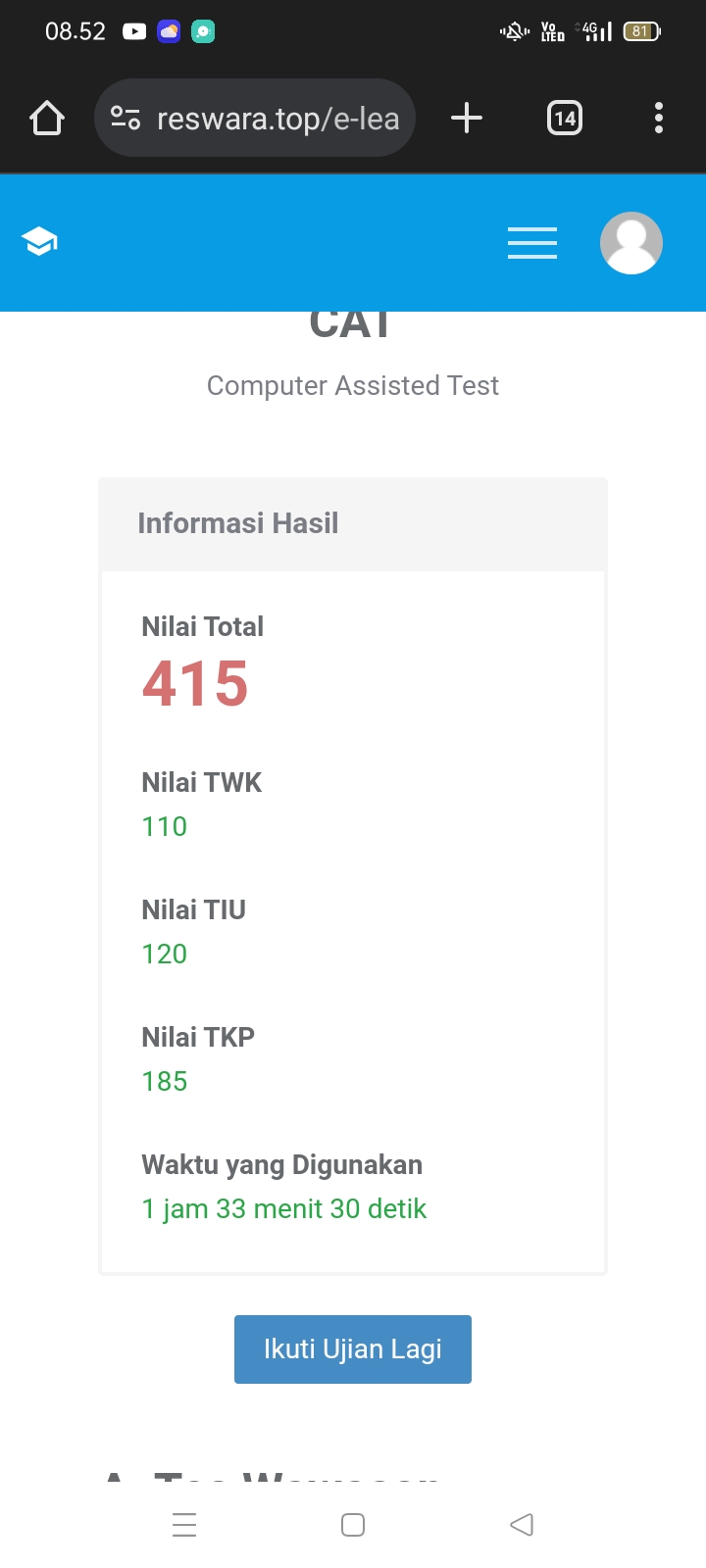Tap the YouTube notification status icon
This screenshot has height=1568, width=706.
click(x=134, y=31)
